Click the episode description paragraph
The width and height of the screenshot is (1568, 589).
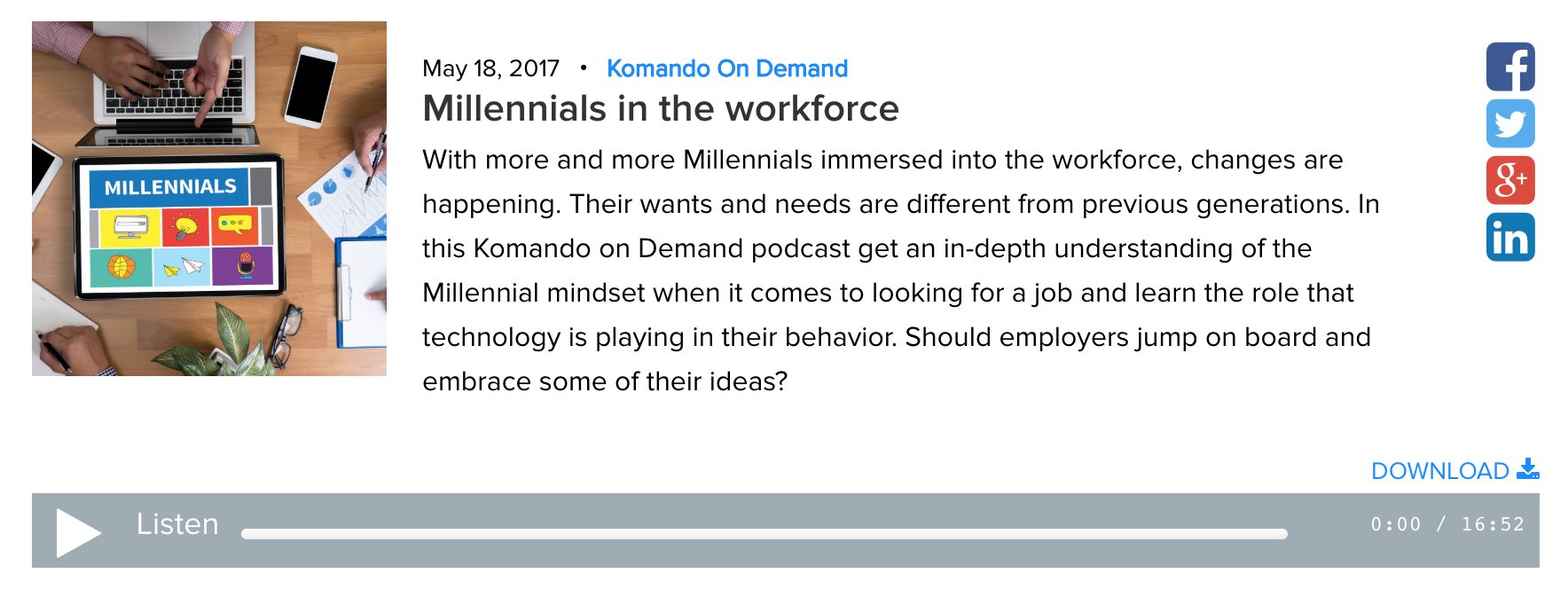pos(901,271)
